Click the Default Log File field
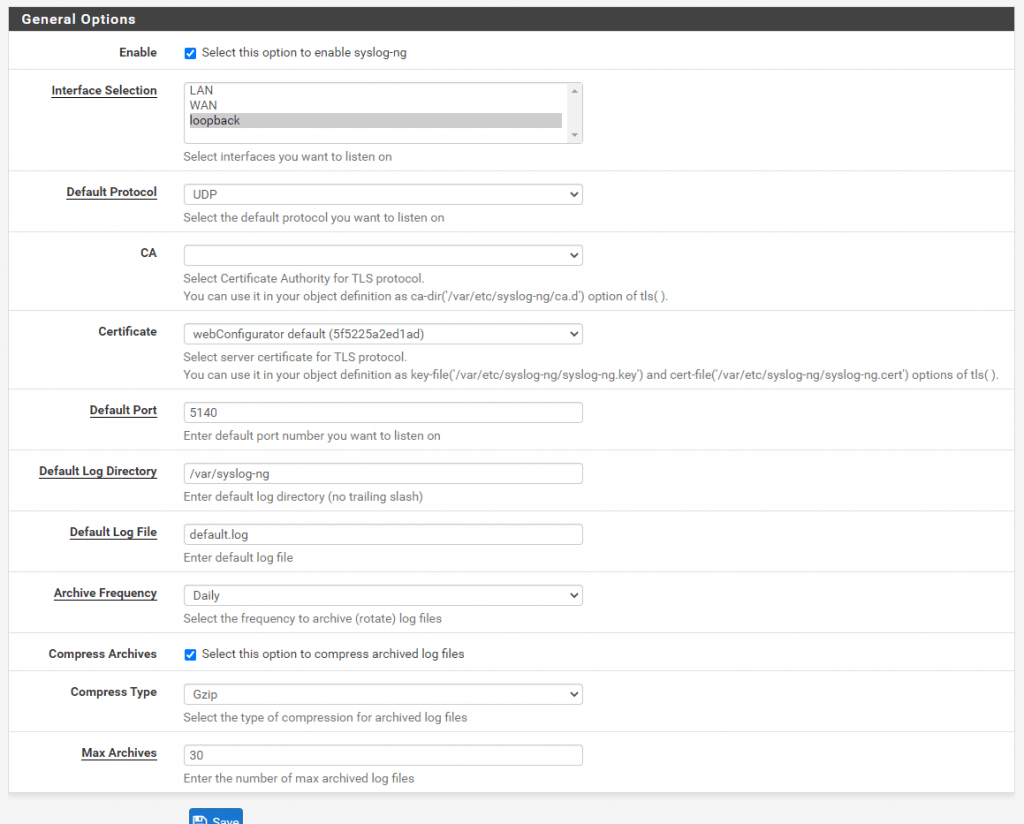 [x=383, y=535]
